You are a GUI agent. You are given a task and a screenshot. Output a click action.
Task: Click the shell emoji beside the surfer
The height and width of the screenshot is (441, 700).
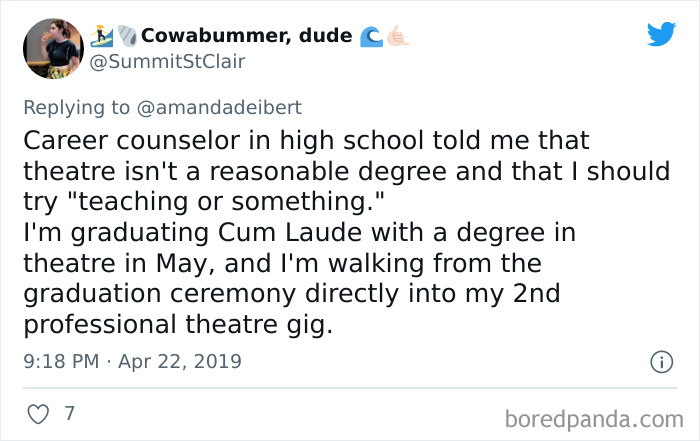(x=126, y=36)
